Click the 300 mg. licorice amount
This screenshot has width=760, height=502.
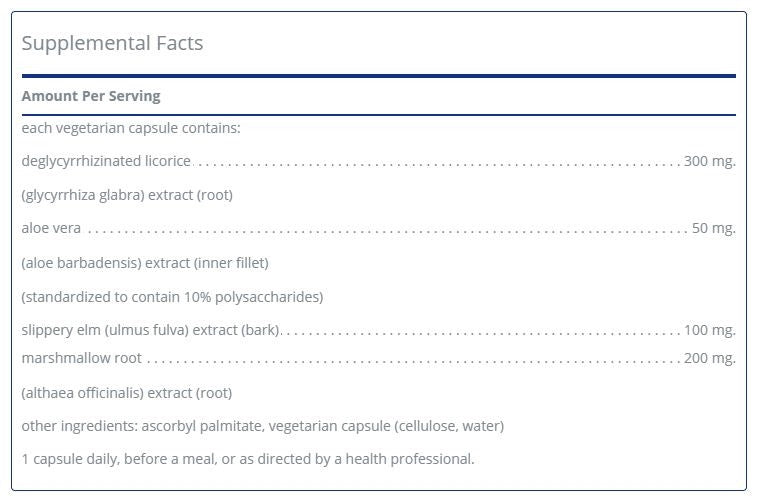[709, 161]
